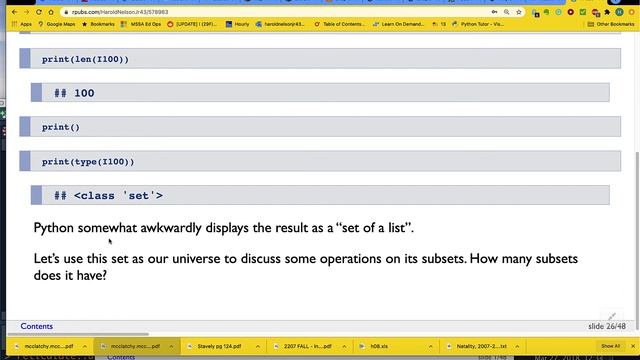The image size is (640, 360).
Task: Expand options for Stavely pg 124.pdf
Action: coord(258,346)
